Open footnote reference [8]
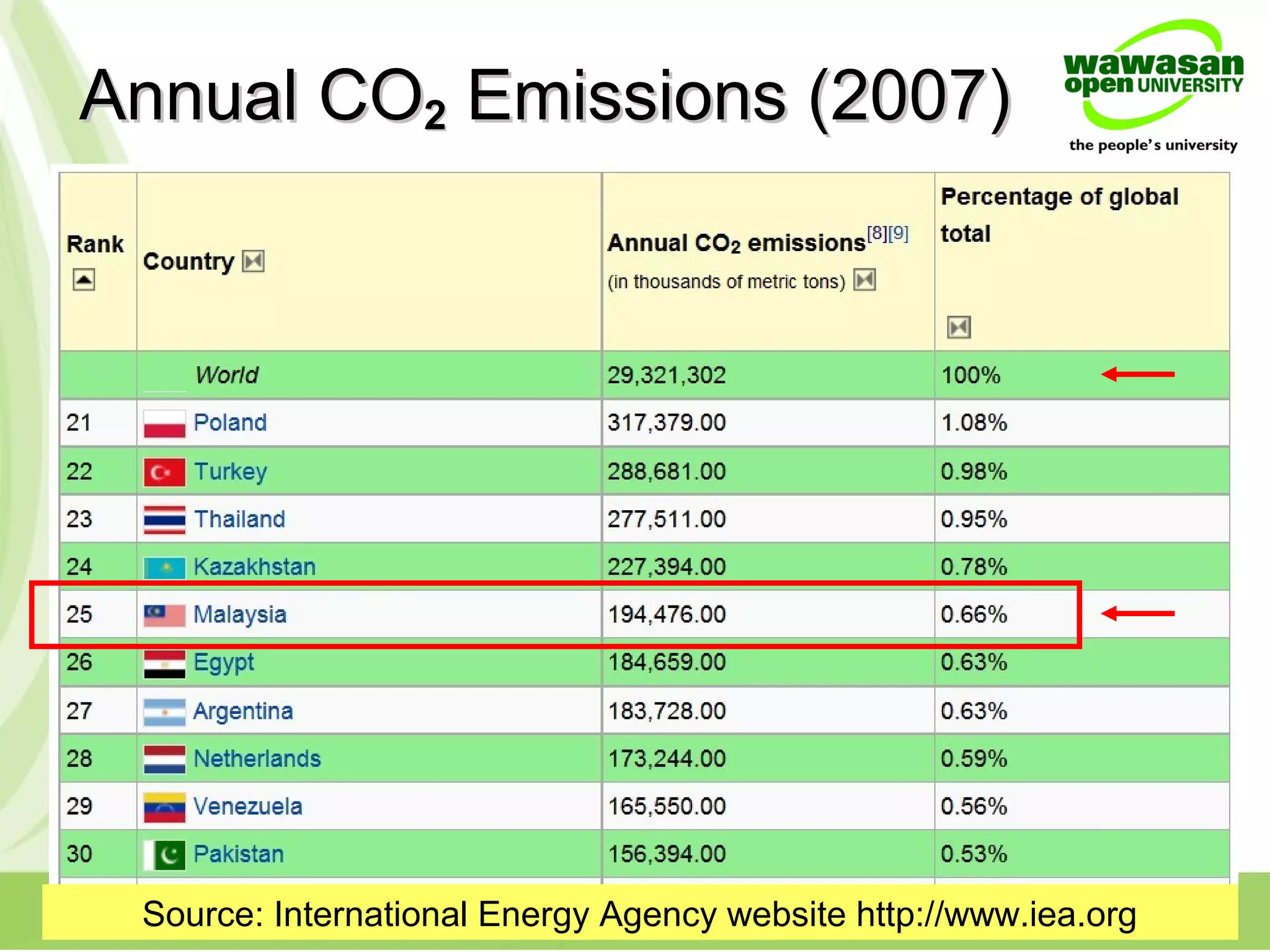 pyautogui.click(x=877, y=234)
